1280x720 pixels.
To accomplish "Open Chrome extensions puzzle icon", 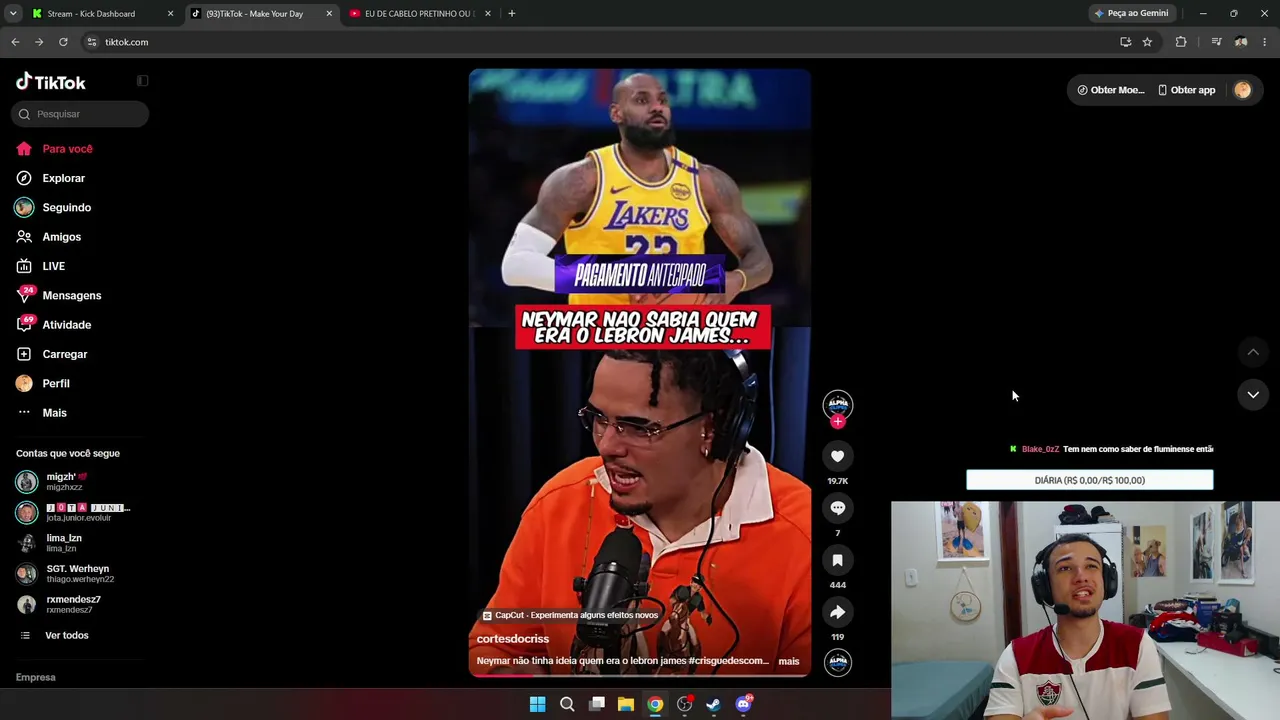I will 1181,42.
